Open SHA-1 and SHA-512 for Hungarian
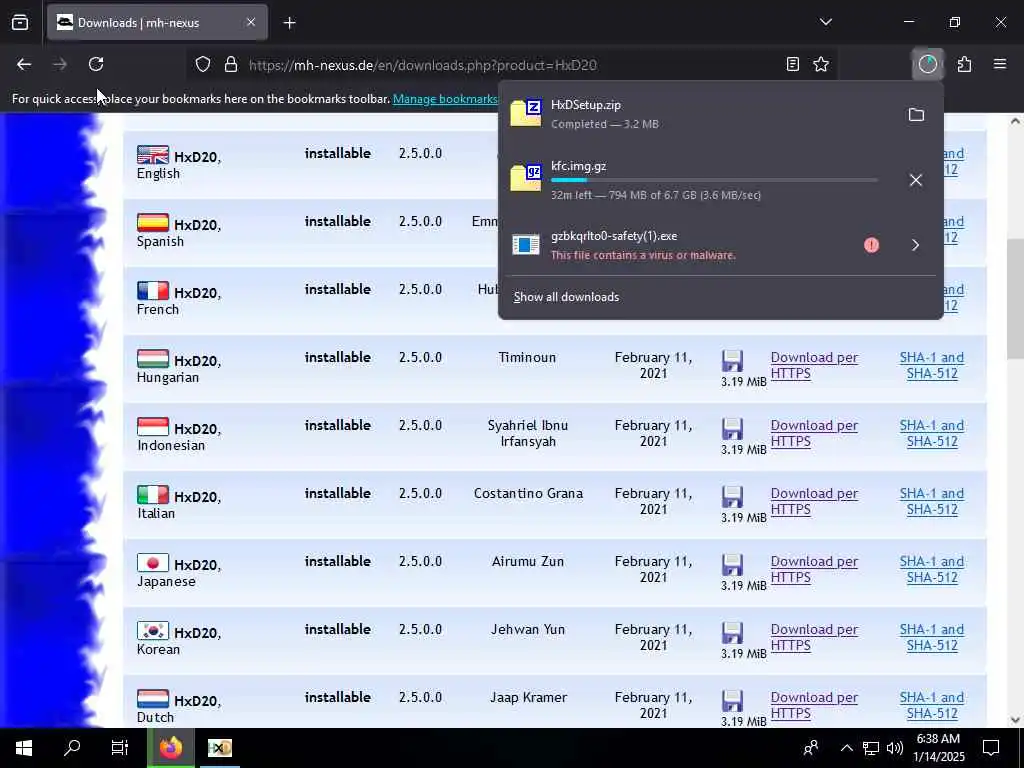 coord(932,365)
